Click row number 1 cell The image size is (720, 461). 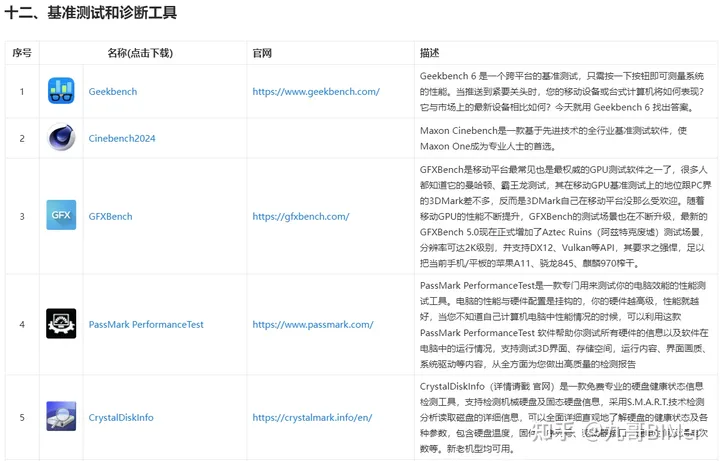pyautogui.click(x=22, y=91)
